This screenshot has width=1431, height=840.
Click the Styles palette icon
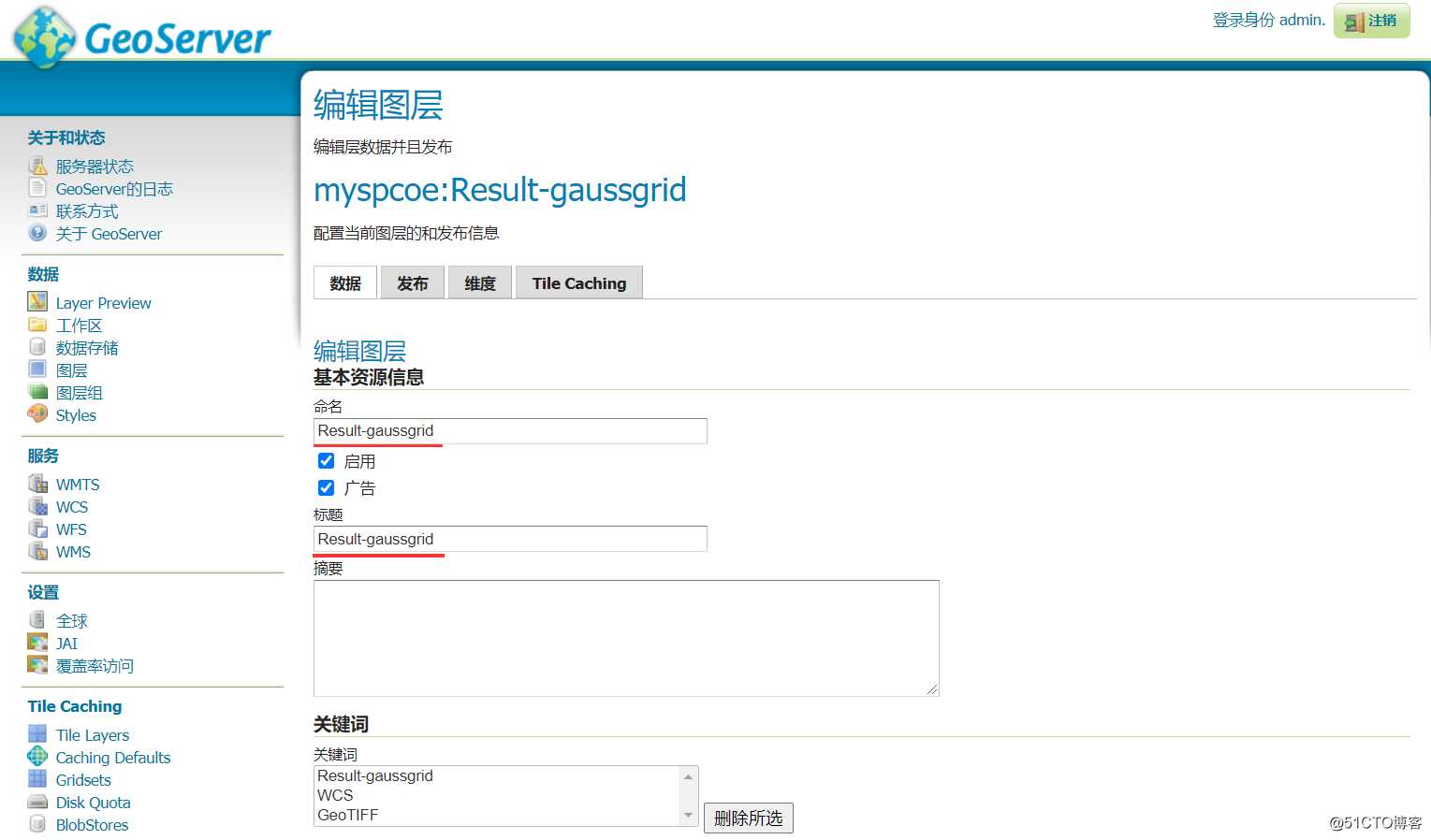coord(37,413)
